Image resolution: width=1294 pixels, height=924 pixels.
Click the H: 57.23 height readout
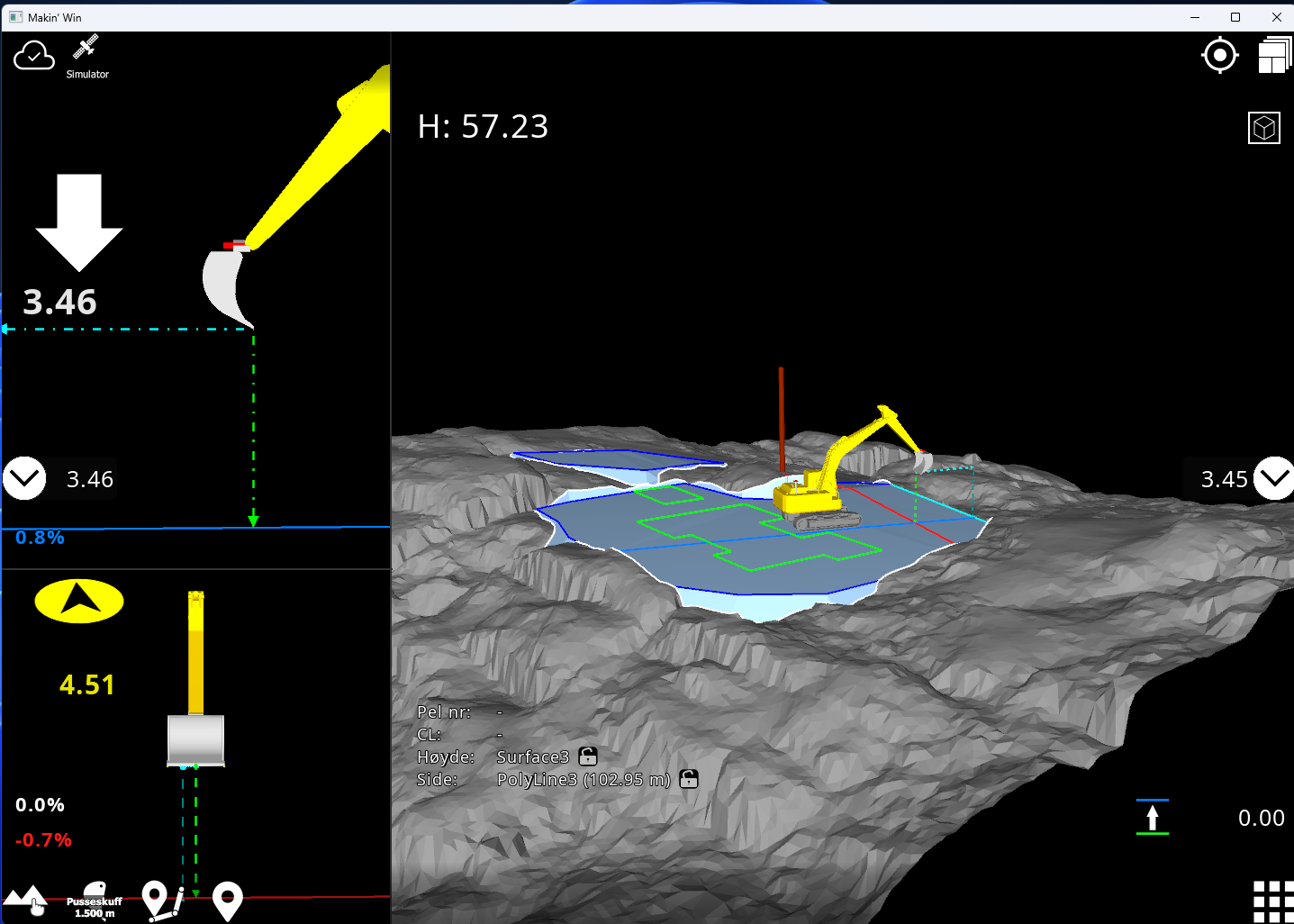pyautogui.click(x=483, y=127)
